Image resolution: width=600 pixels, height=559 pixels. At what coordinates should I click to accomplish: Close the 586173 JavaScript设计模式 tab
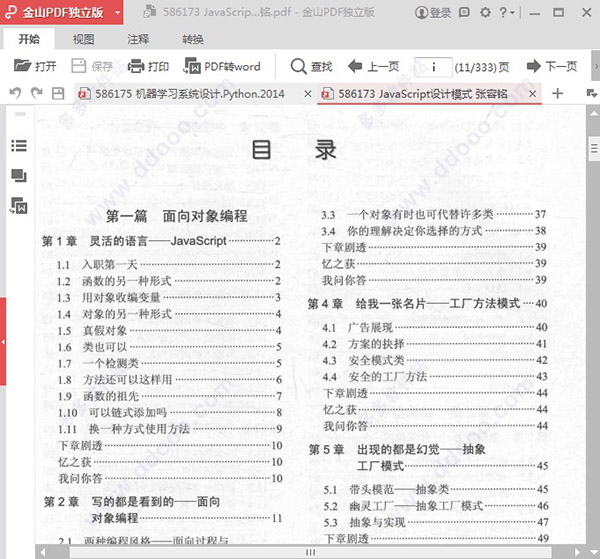point(532,94)
